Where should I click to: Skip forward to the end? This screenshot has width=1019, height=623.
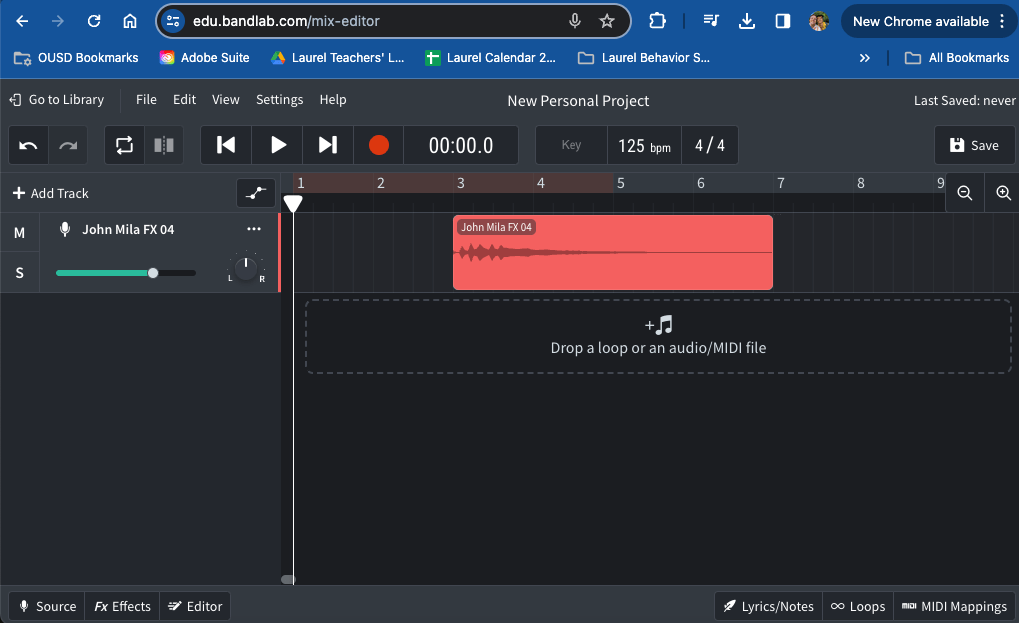(x=328, y=145)
